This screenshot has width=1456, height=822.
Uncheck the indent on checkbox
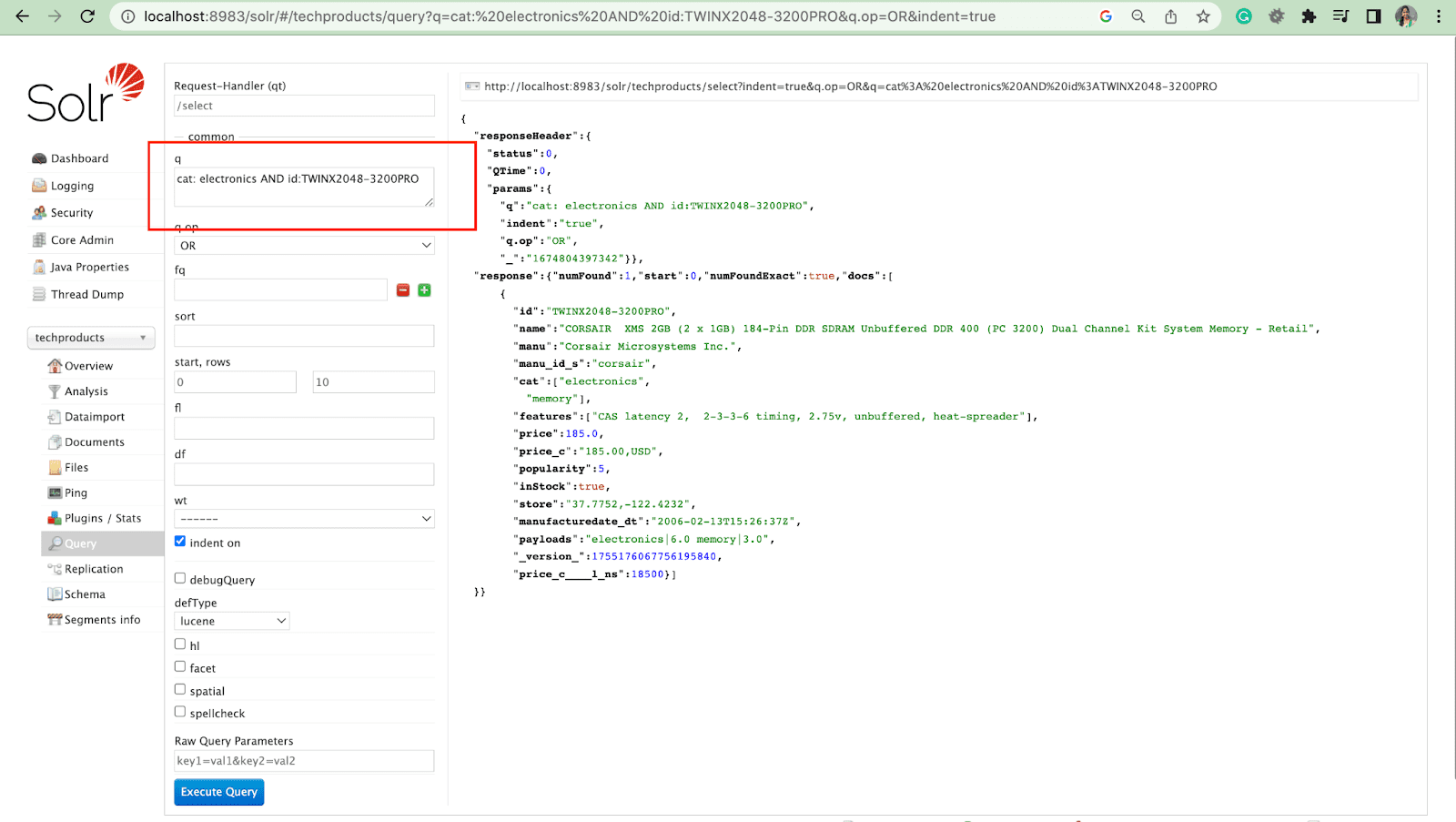tap(180, 542)
